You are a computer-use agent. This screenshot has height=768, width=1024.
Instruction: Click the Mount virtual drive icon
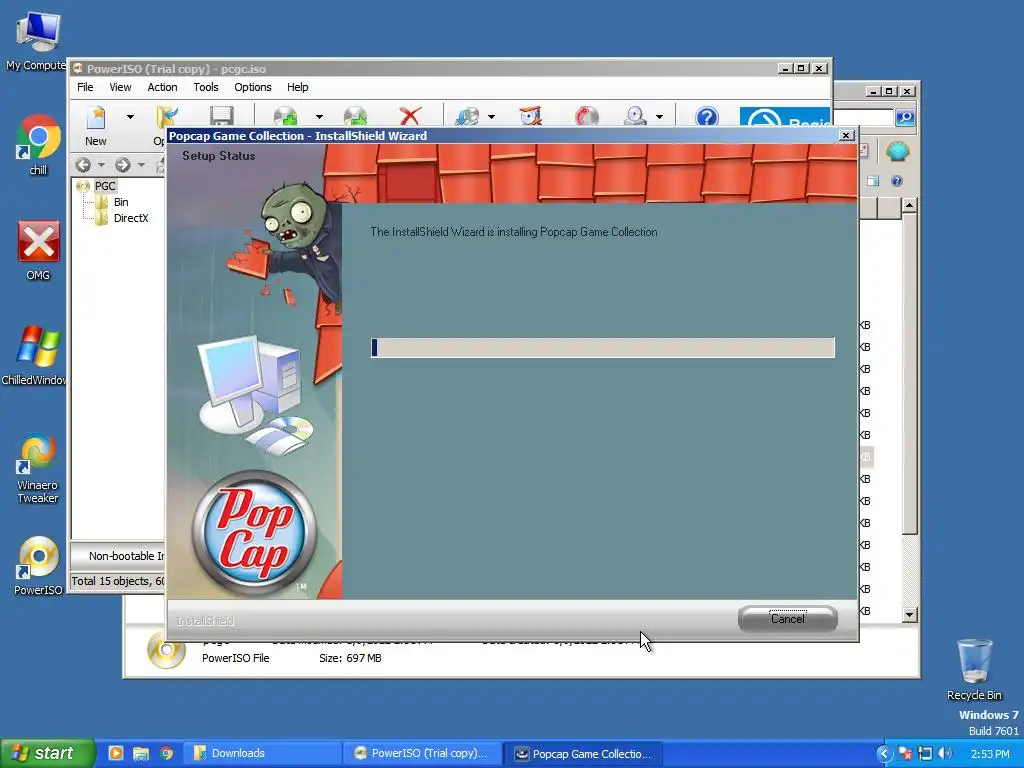pyautogui.click(x=635, y=116)
